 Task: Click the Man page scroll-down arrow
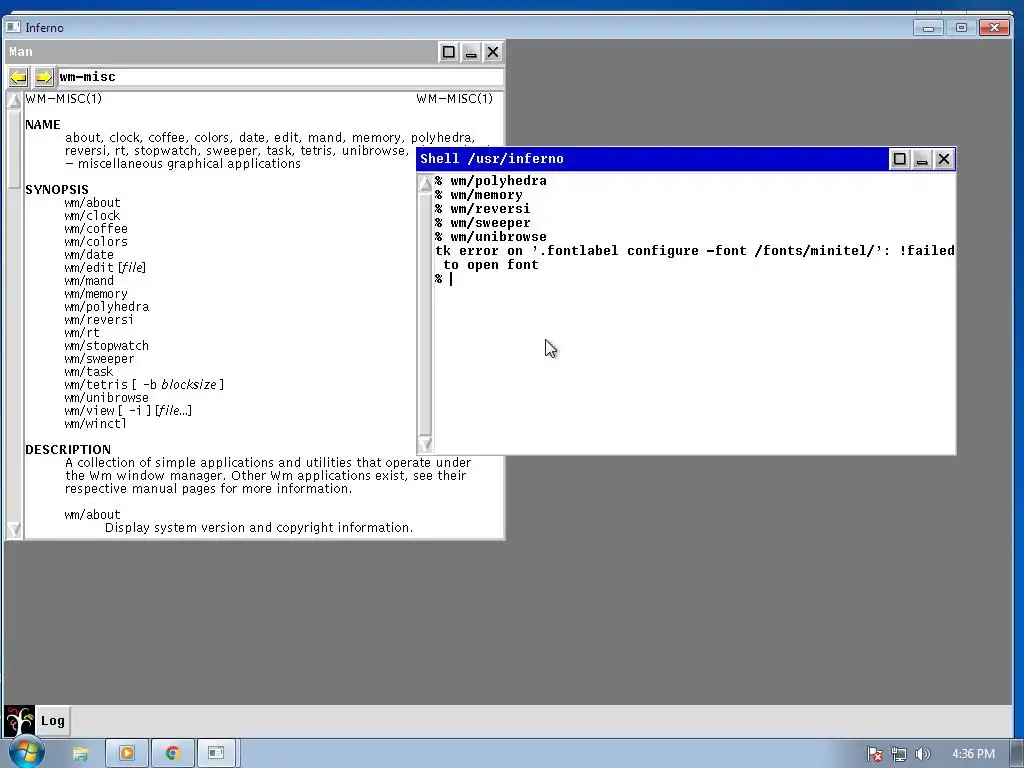pos(14,529)
